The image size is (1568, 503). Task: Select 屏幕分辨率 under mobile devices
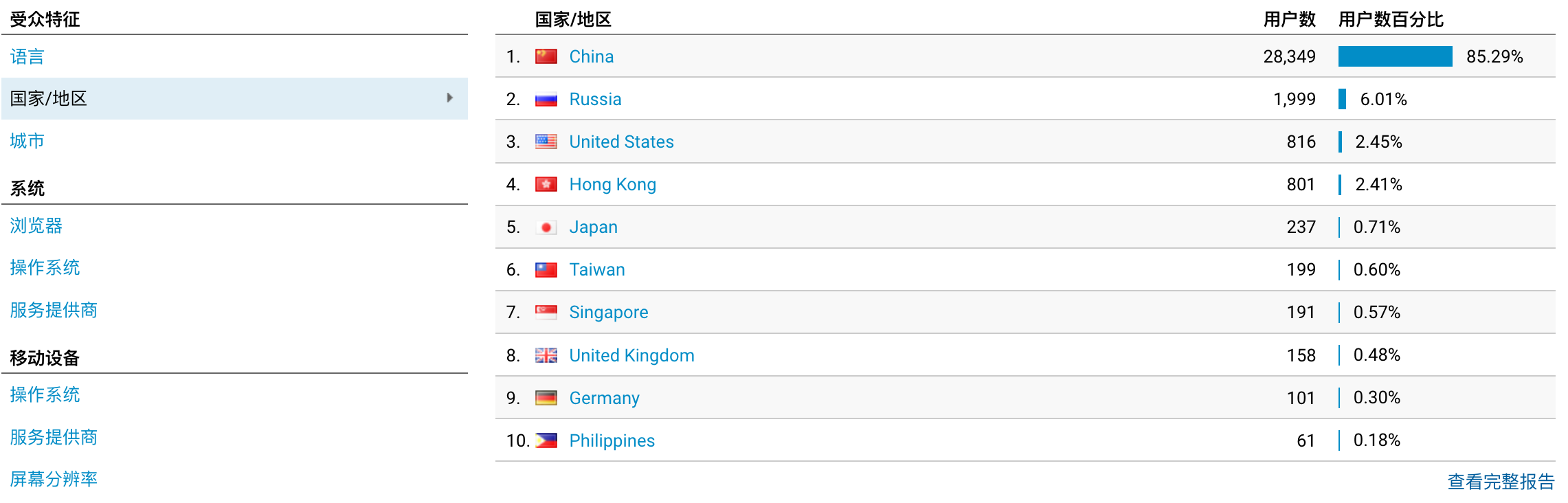pos(54,479)
